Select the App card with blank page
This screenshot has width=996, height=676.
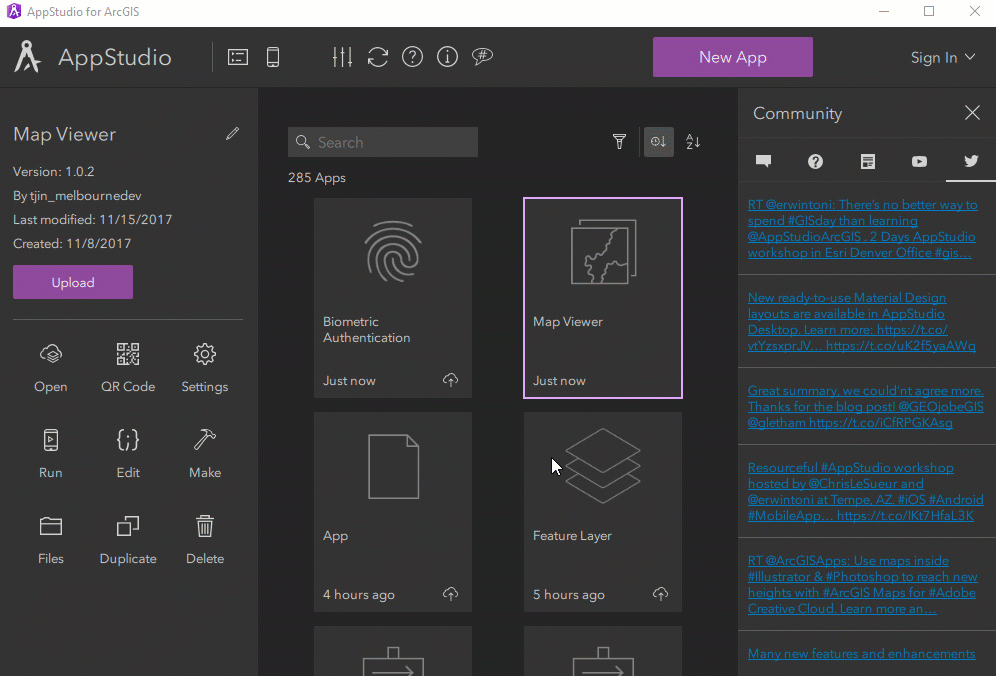coord(393,512)
